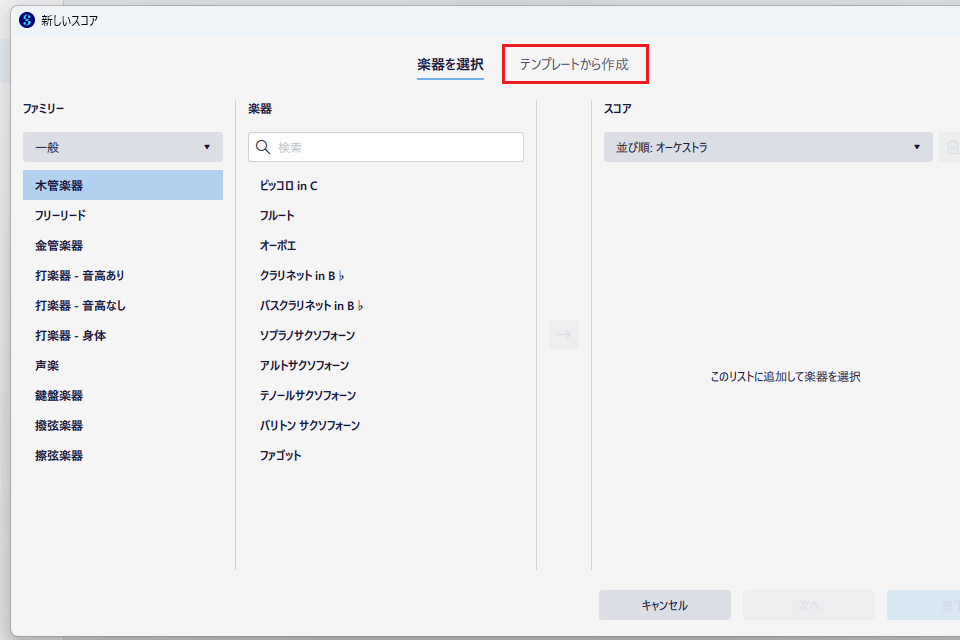Click the 次へ button
The width and height of the screenshot is (960, 640).
[808, 605]
